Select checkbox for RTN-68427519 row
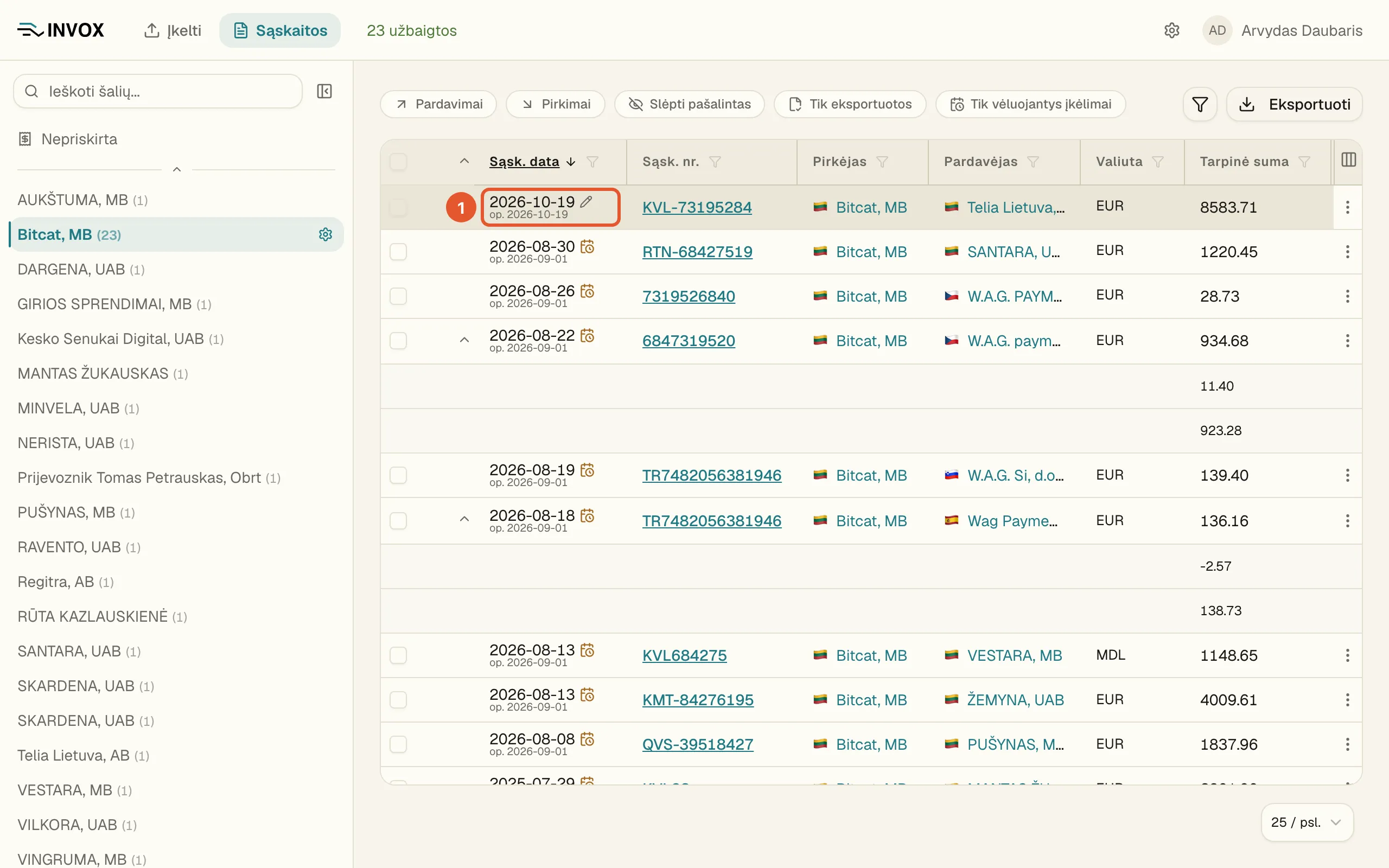1389x868 pixels. pyautogui.click(x=398, y=251)
